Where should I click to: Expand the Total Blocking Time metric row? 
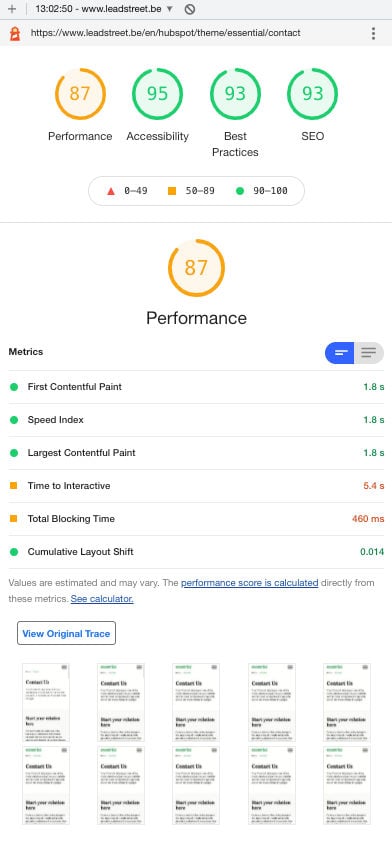196,519
